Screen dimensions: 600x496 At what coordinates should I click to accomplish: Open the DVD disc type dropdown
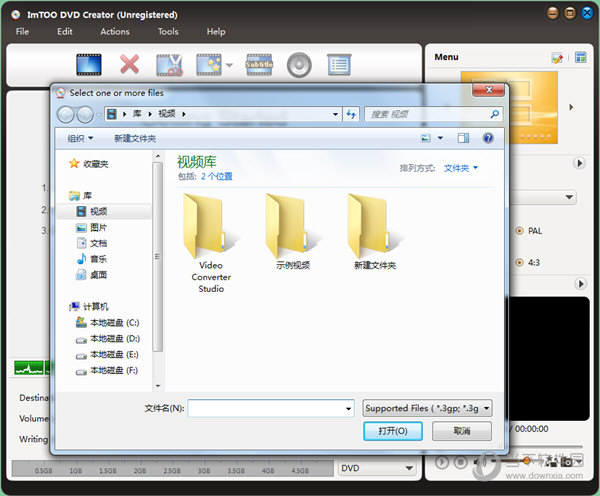(x=377, y=468)
